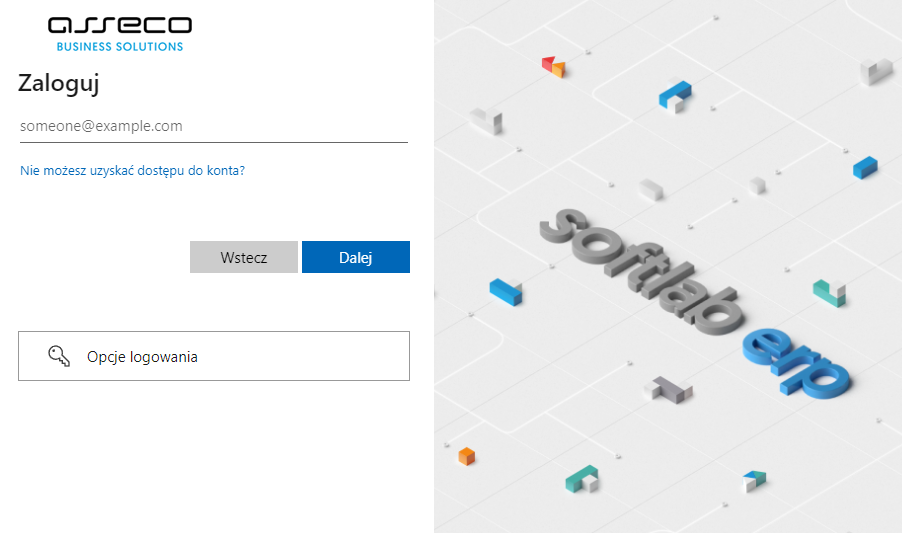Click the Zaloguj heading
The width and height of the screenshot is (902, 533).
pos(58,84)
